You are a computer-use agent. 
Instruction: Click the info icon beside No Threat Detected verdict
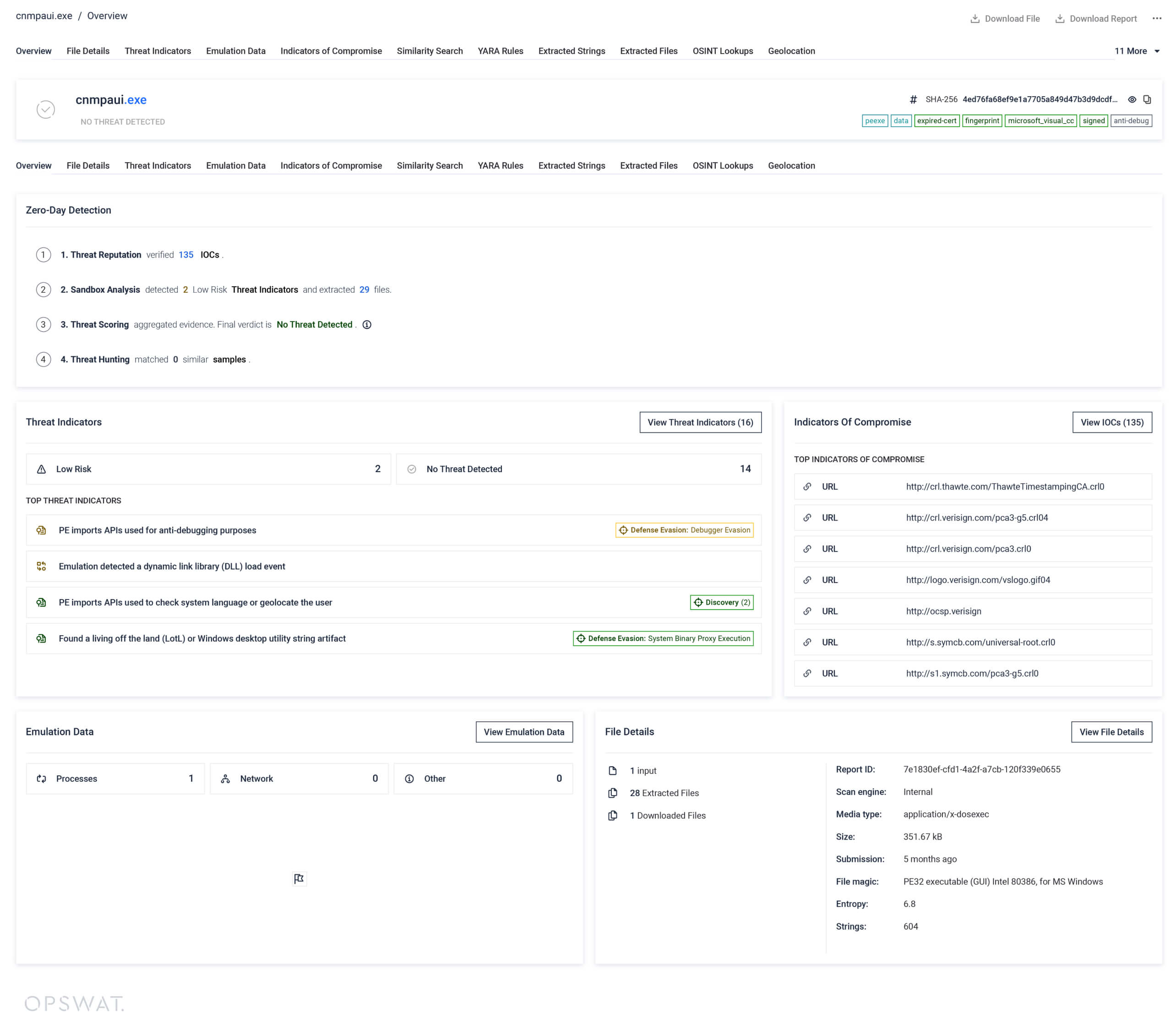tap(366, 325)
